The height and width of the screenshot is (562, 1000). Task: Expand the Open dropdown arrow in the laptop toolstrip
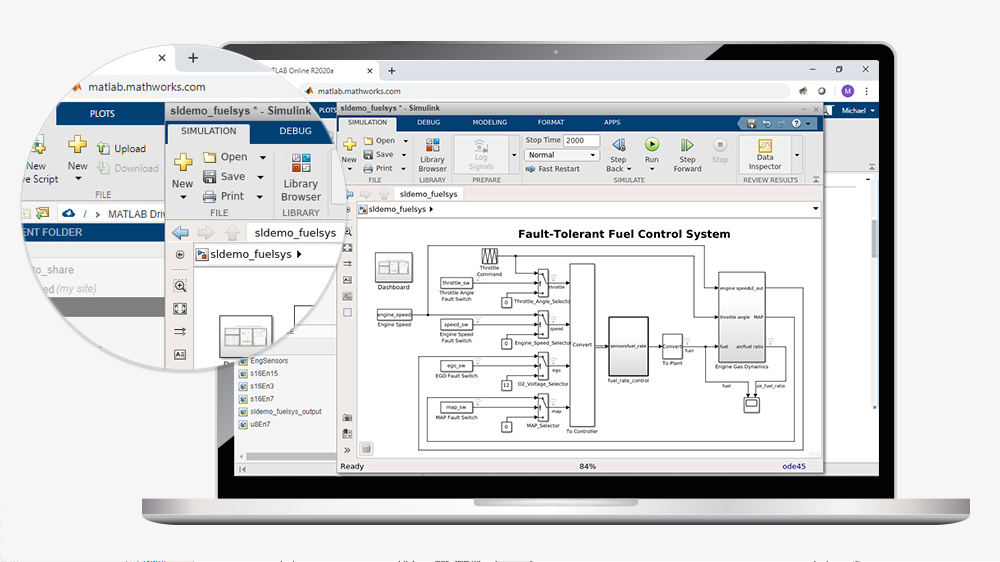(406, 141)
